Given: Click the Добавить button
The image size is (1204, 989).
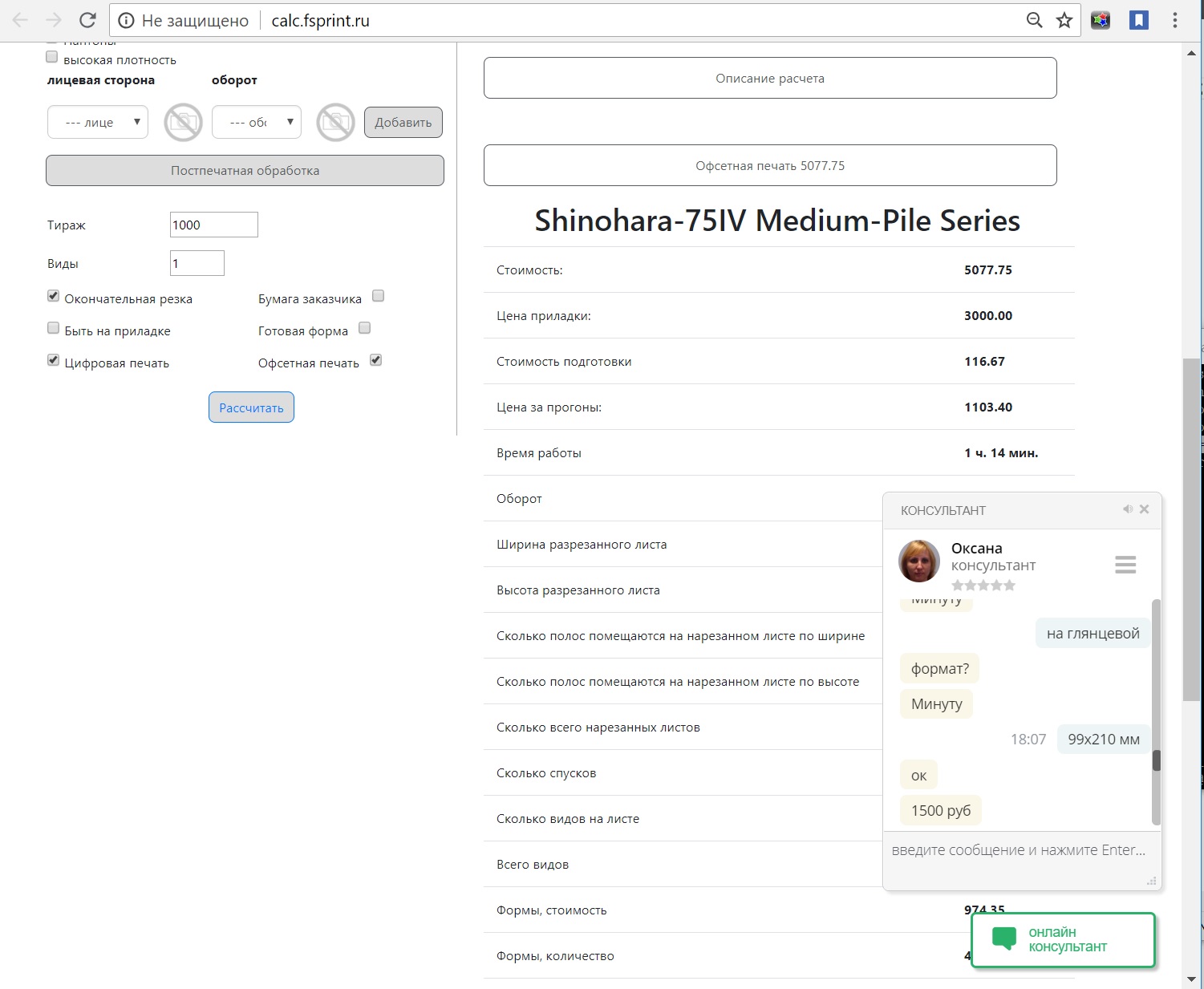Looking at the screenshot, I should click(403, 122).
